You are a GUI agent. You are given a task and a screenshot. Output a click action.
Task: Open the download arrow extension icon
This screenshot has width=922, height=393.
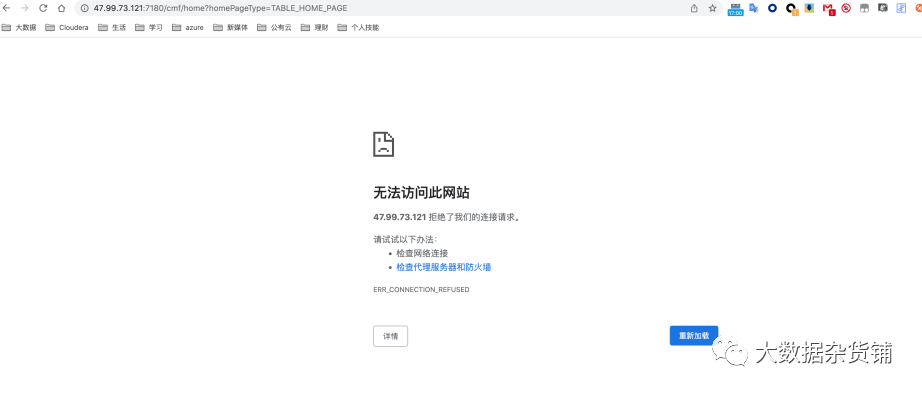pos(810,8)
